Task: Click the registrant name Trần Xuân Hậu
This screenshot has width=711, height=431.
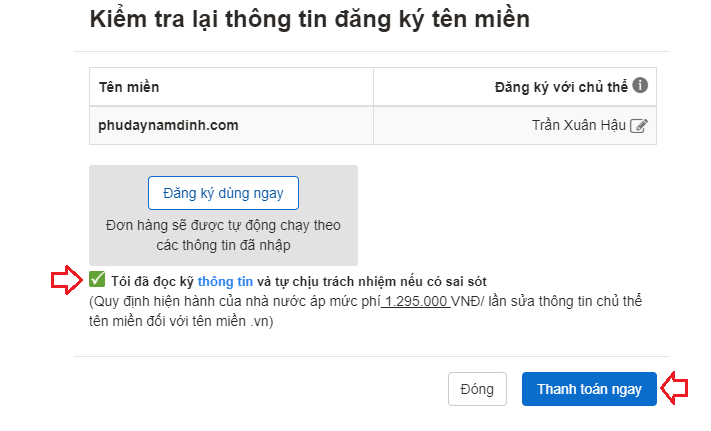Action: pyautogui.click(x=579, y=125)
